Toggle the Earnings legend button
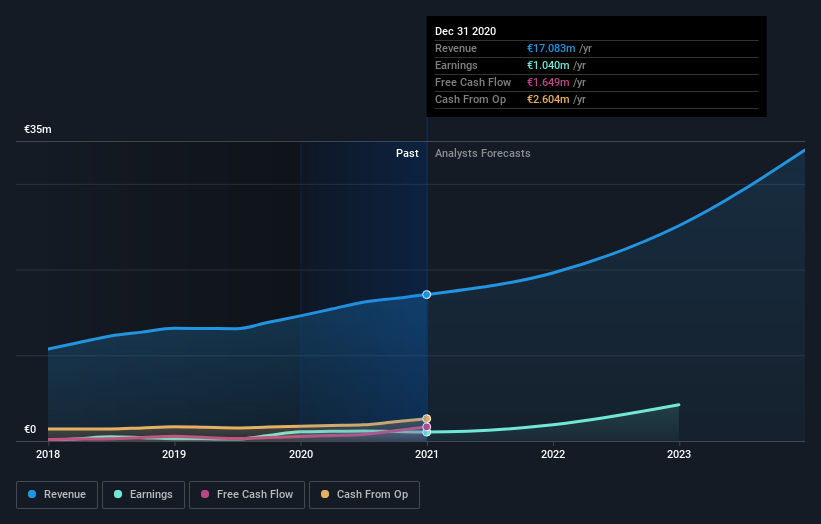This screenshot has height=524, width=821. click(x=143, y=495)
